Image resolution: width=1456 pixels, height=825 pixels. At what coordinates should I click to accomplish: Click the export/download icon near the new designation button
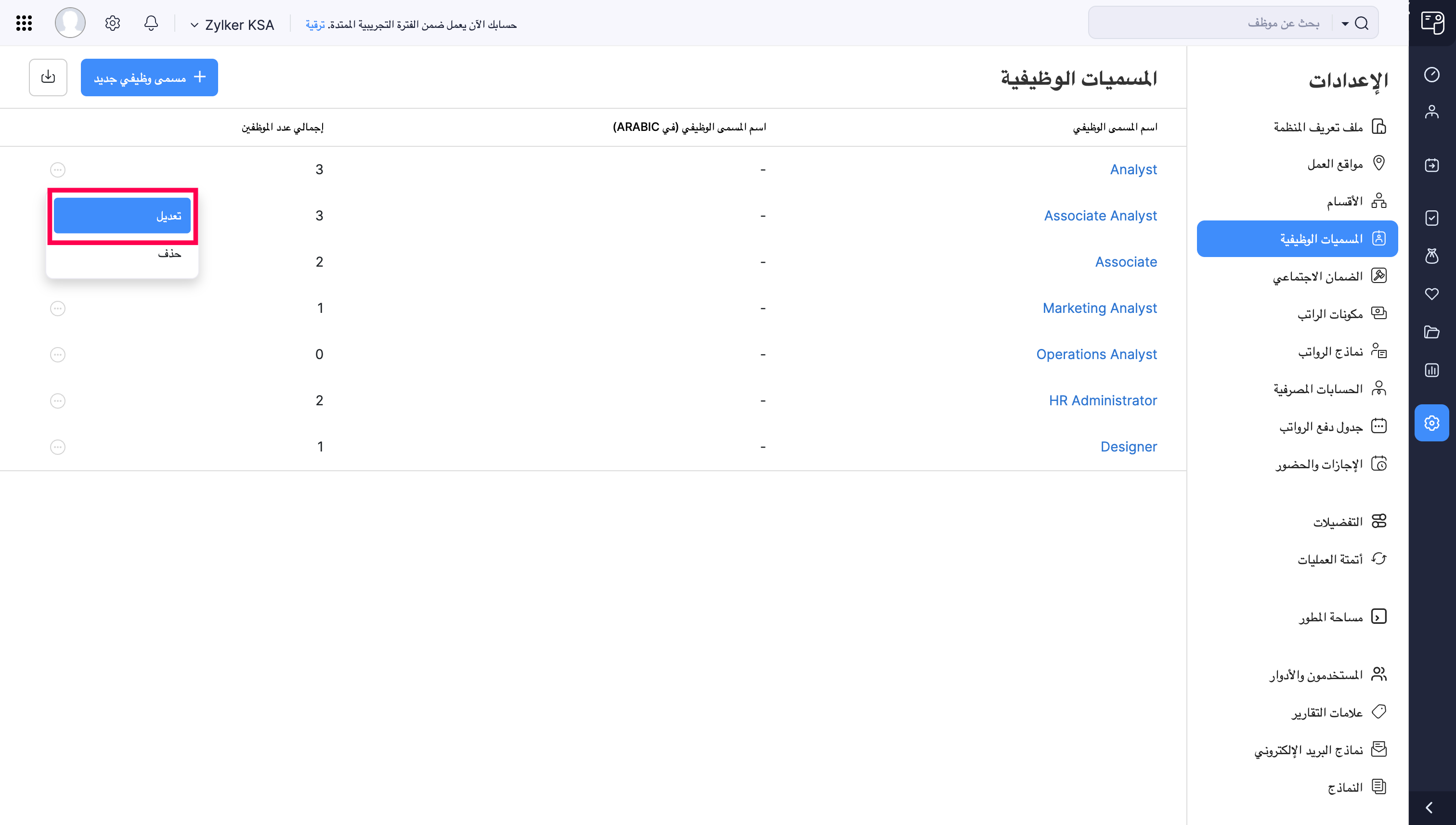point(48,77)
